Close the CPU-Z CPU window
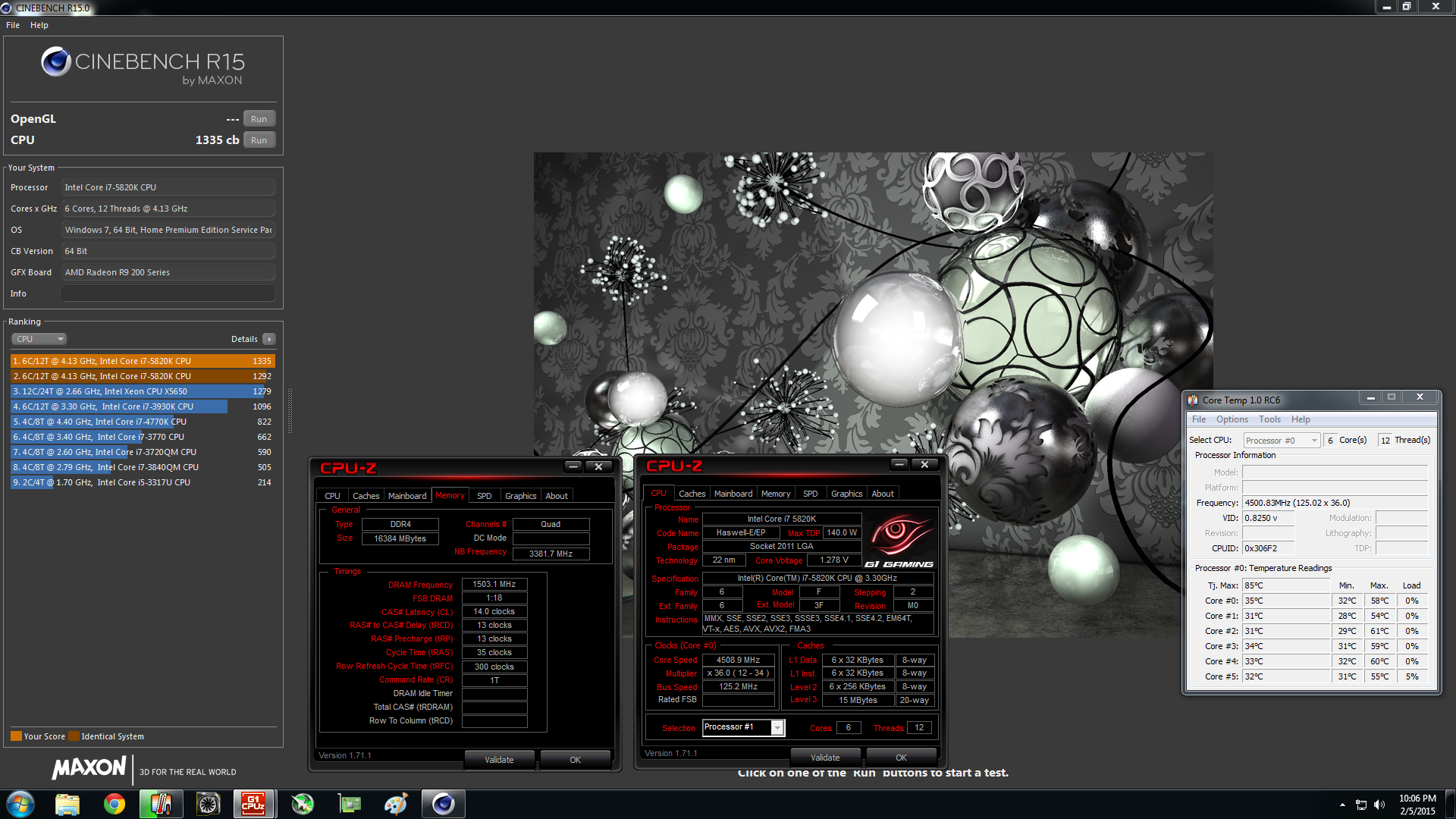Image resolution: width=1456 pixels, height=819 pixels. point(924,464)
